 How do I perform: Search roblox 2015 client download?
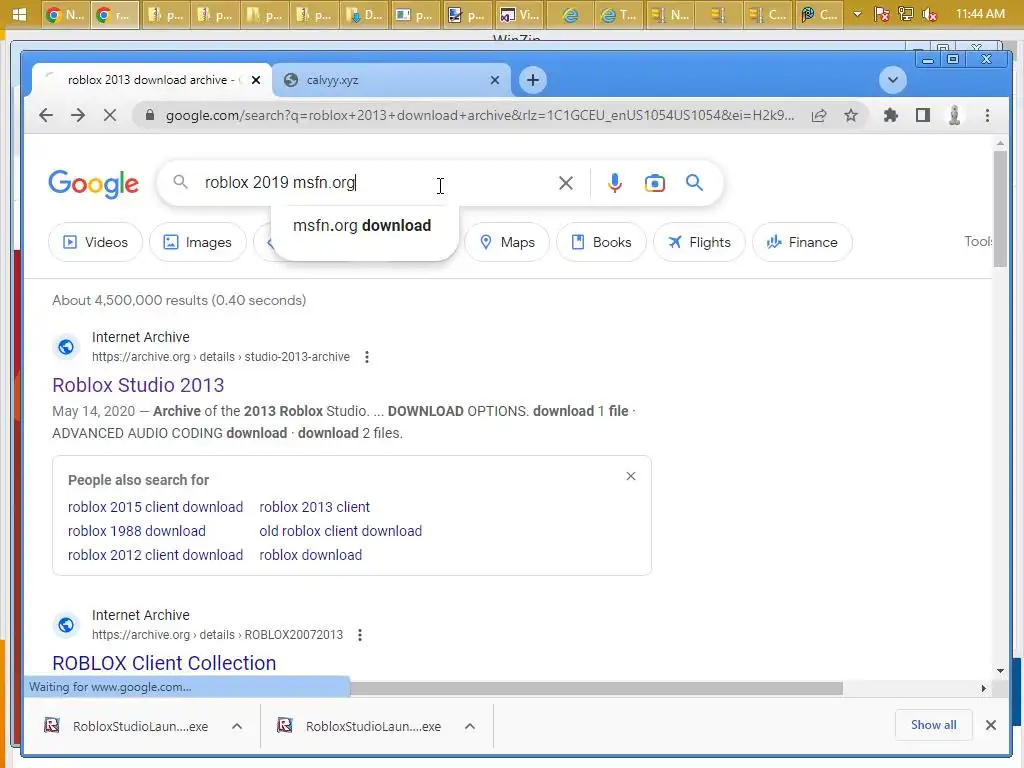point(155,507)
